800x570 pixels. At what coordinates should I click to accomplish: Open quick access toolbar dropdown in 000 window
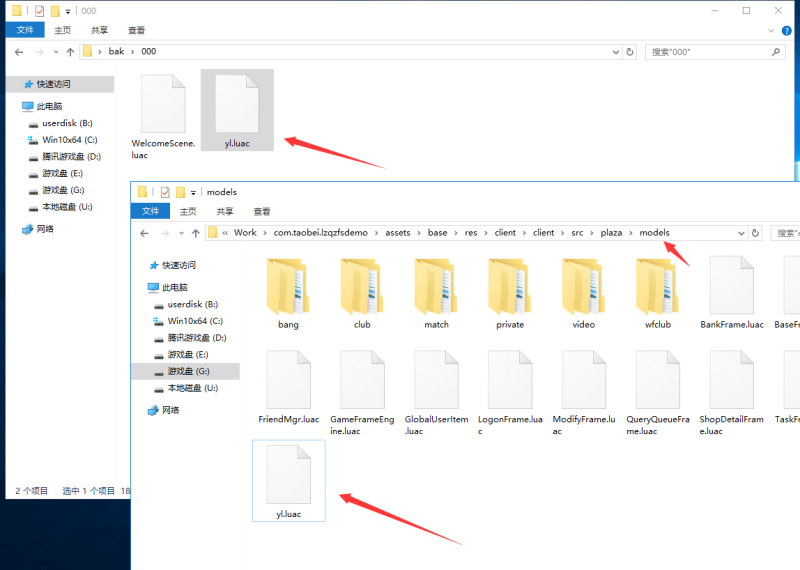coord(67,11)
